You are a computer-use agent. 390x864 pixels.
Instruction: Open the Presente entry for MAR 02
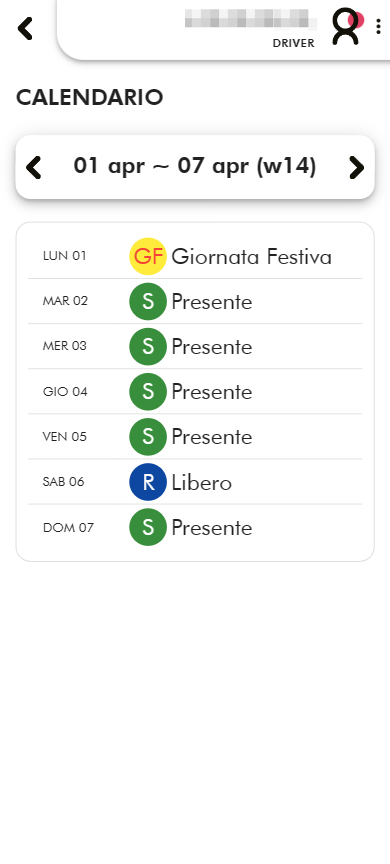[212, 302]
